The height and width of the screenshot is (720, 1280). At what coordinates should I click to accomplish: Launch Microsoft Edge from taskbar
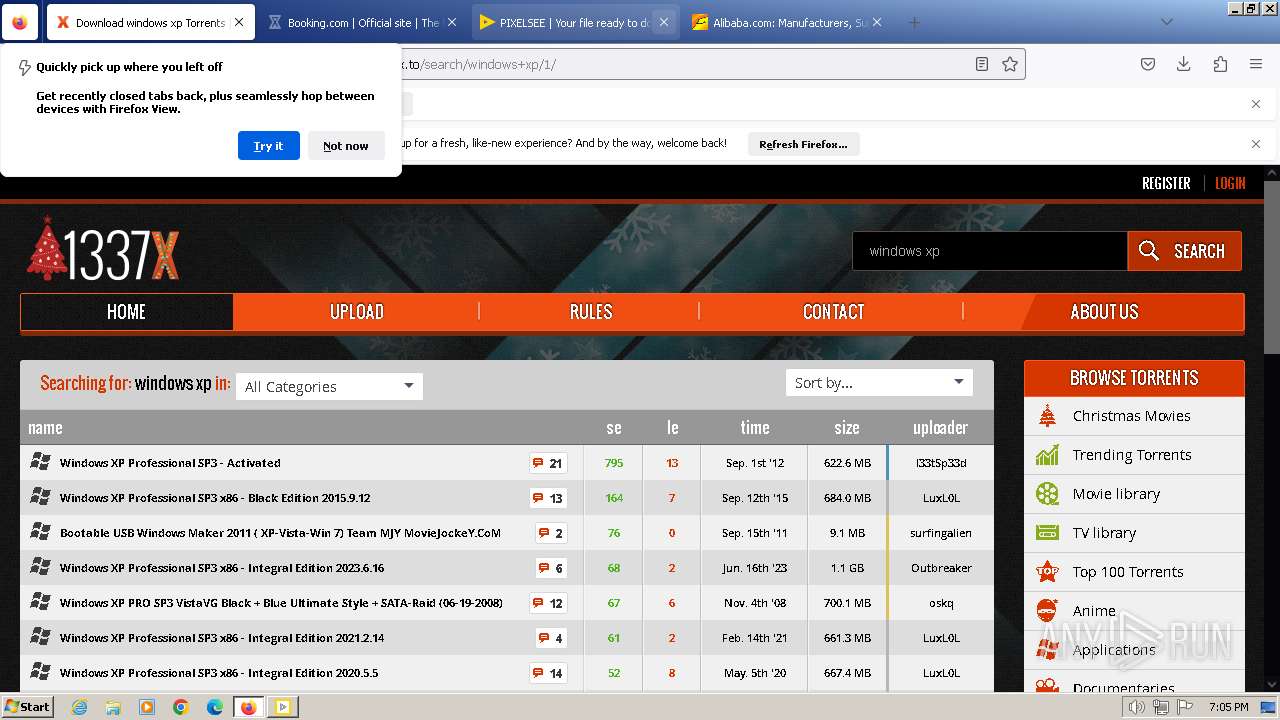click(215, 707)
